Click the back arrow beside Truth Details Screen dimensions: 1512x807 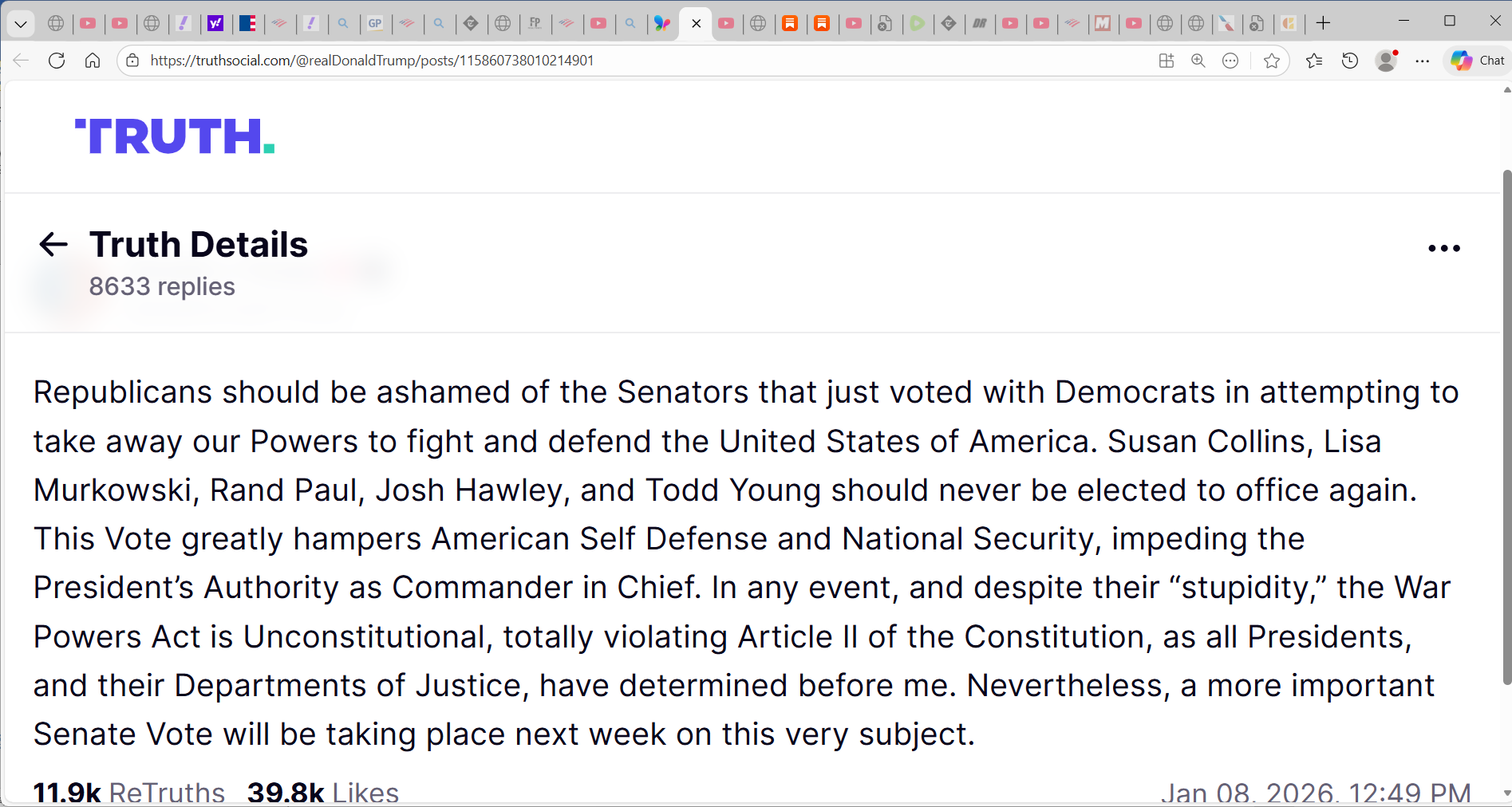[x=53, y=244]
